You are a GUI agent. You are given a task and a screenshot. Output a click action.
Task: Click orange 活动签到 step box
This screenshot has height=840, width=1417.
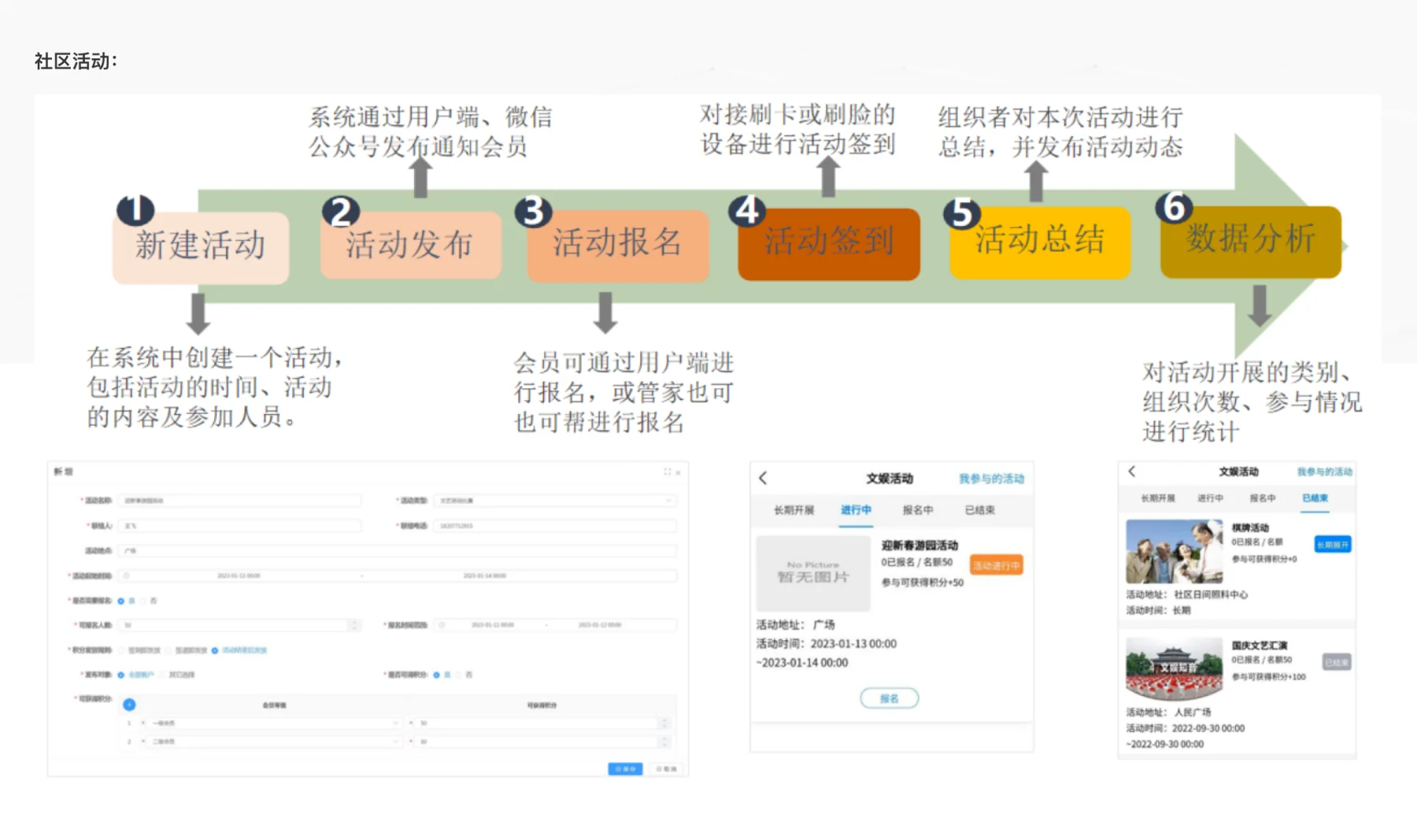828,243
